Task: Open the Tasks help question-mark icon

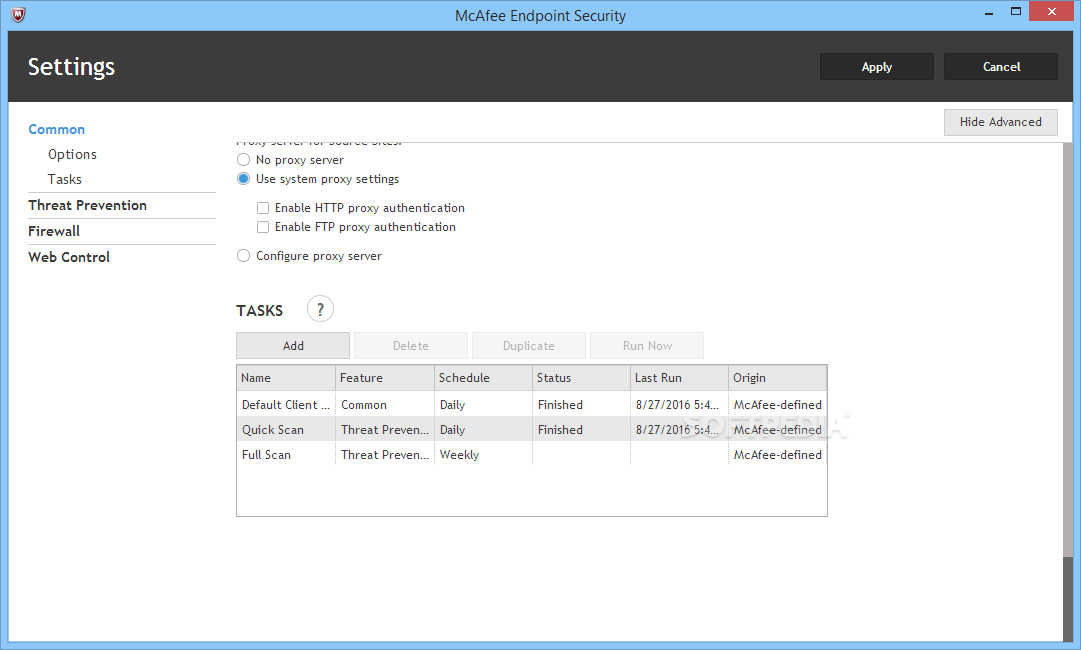Action: 320,309
